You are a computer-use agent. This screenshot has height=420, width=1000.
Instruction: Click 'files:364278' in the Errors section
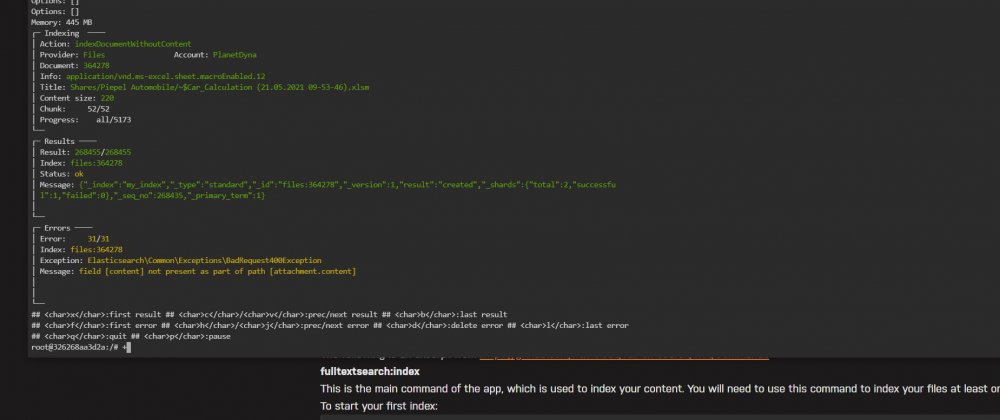click(96, 250)
